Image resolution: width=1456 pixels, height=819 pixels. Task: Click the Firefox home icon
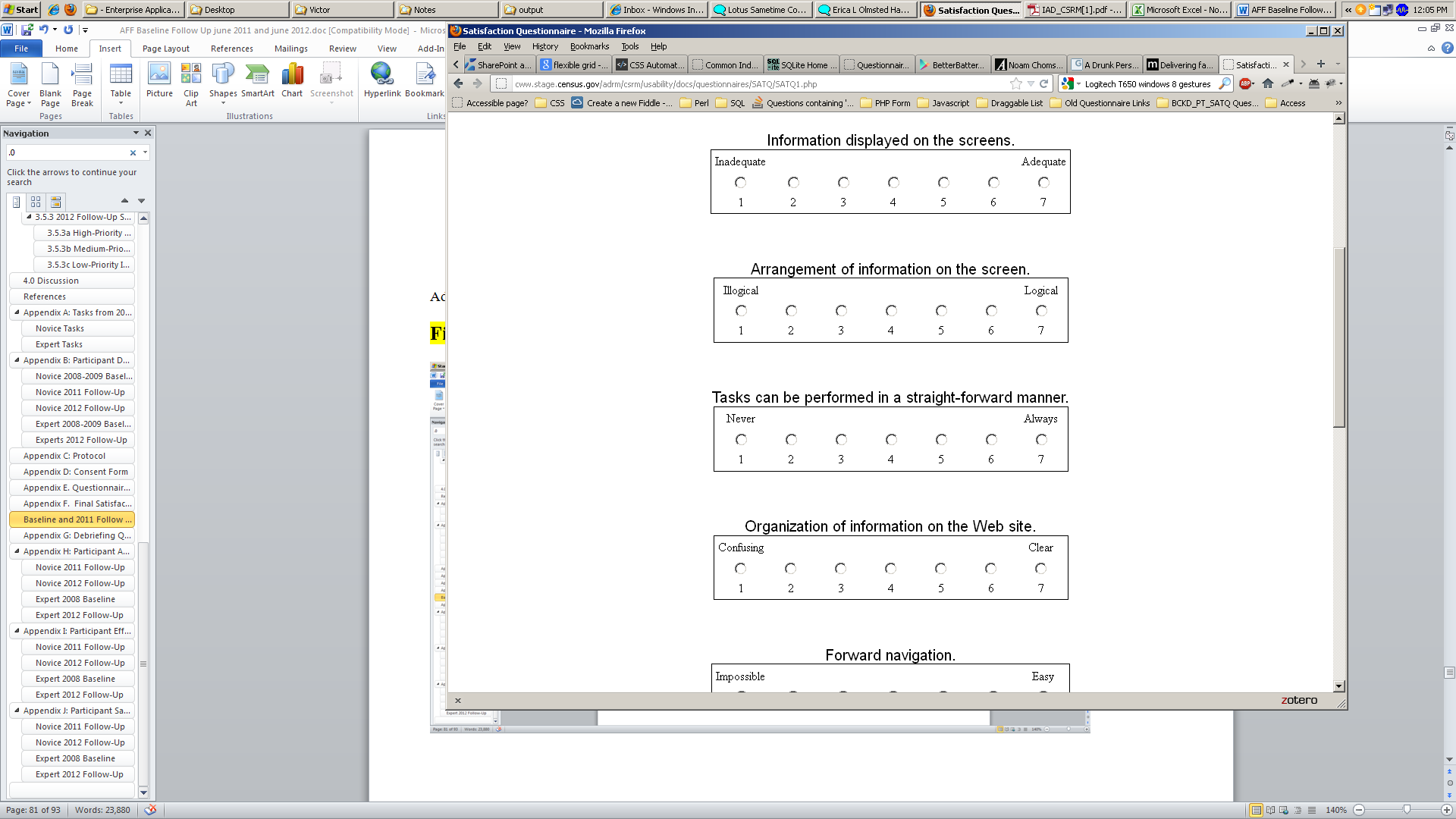(x=1268, y=84)
